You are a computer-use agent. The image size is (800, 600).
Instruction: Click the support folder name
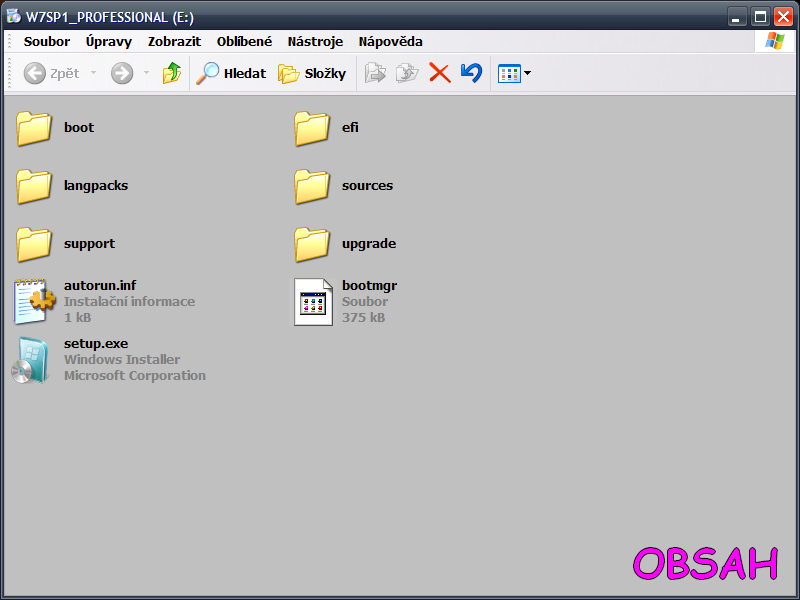tap(89, 244)
